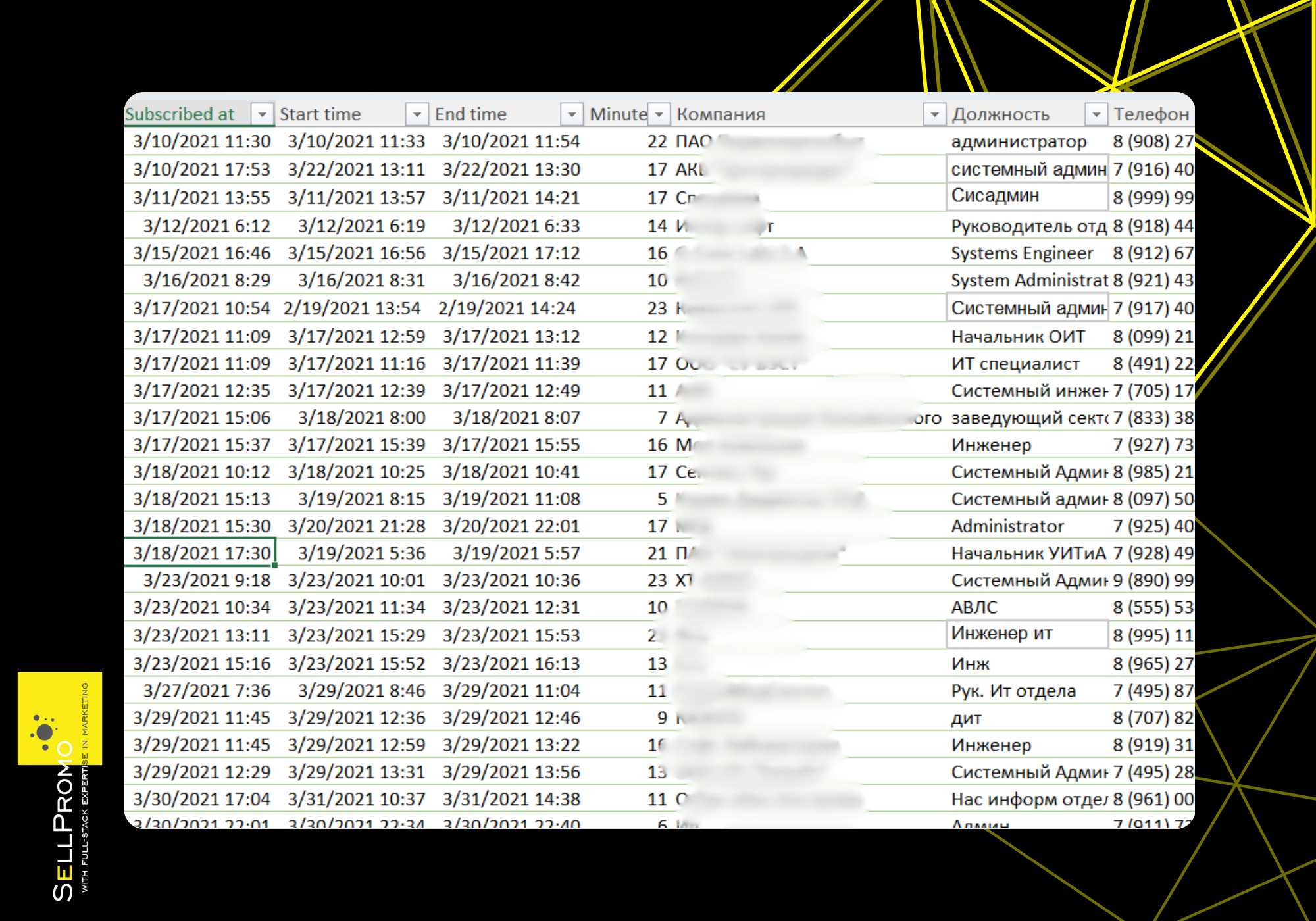This screenshot has width=1316, height=921.
Task: Click phone cell starting 8 (908)
Action: point(1152,141)
